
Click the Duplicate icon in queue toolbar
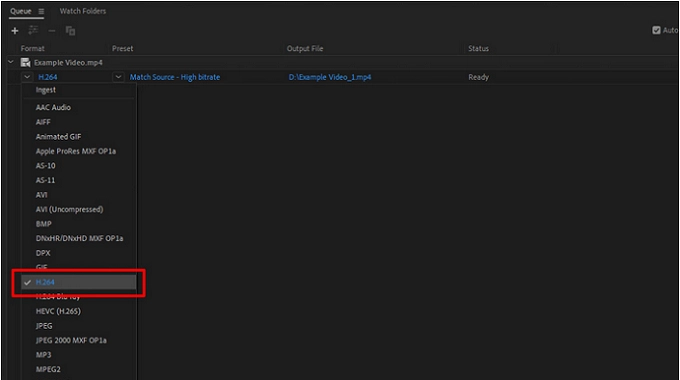pyautogui.click(x=70, y=31)
